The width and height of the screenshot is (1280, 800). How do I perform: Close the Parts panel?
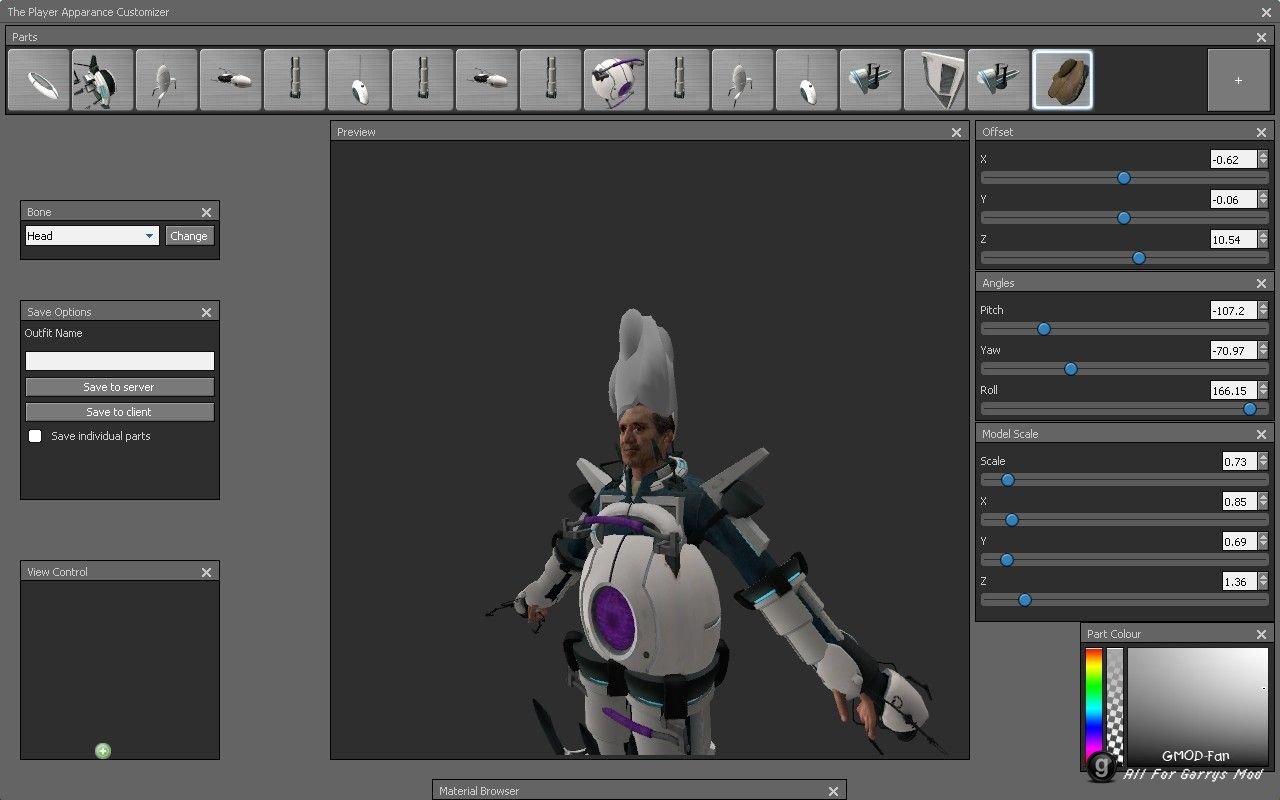1261,37
